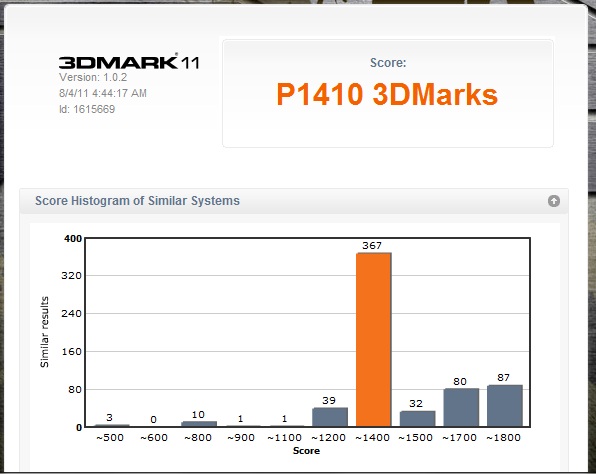Screen dimensions: 596x474
Task: Collapse the Score Histogram panel with the arrow icon
Action: [x=553, y=201]
